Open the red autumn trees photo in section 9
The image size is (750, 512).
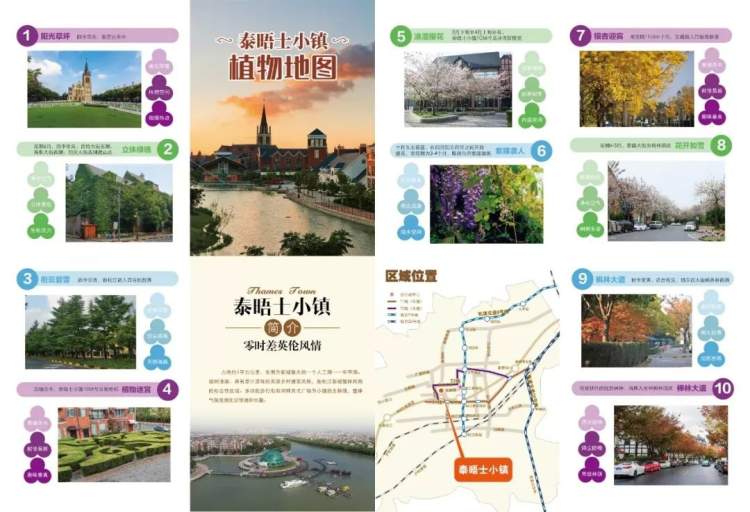[x=637, y=331]
